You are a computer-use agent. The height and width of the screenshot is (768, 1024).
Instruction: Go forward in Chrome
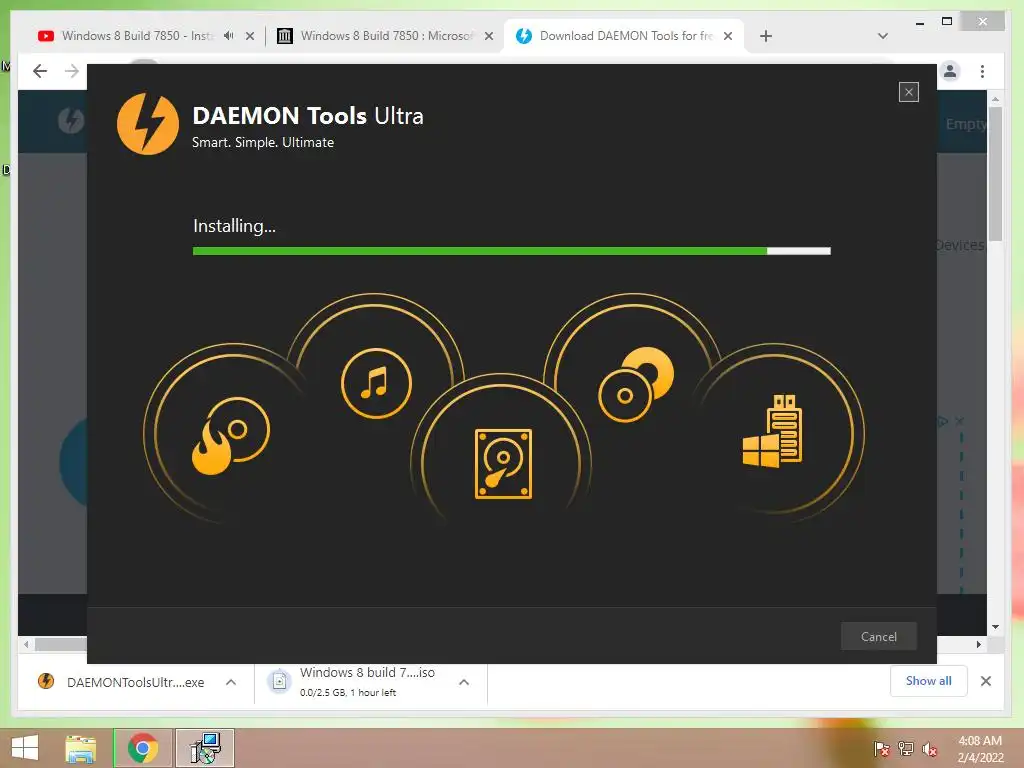click(72, 71)
